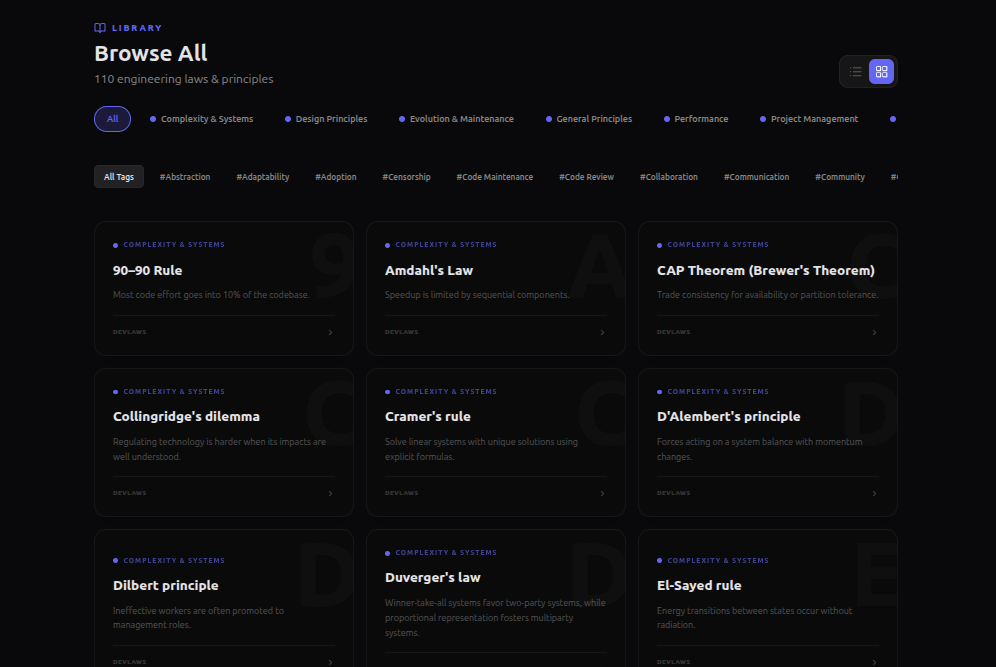The image size is (996, 667).
Task: Click DEVLAWS label on Cramer's rule card
Action: [x=401, y=493]
